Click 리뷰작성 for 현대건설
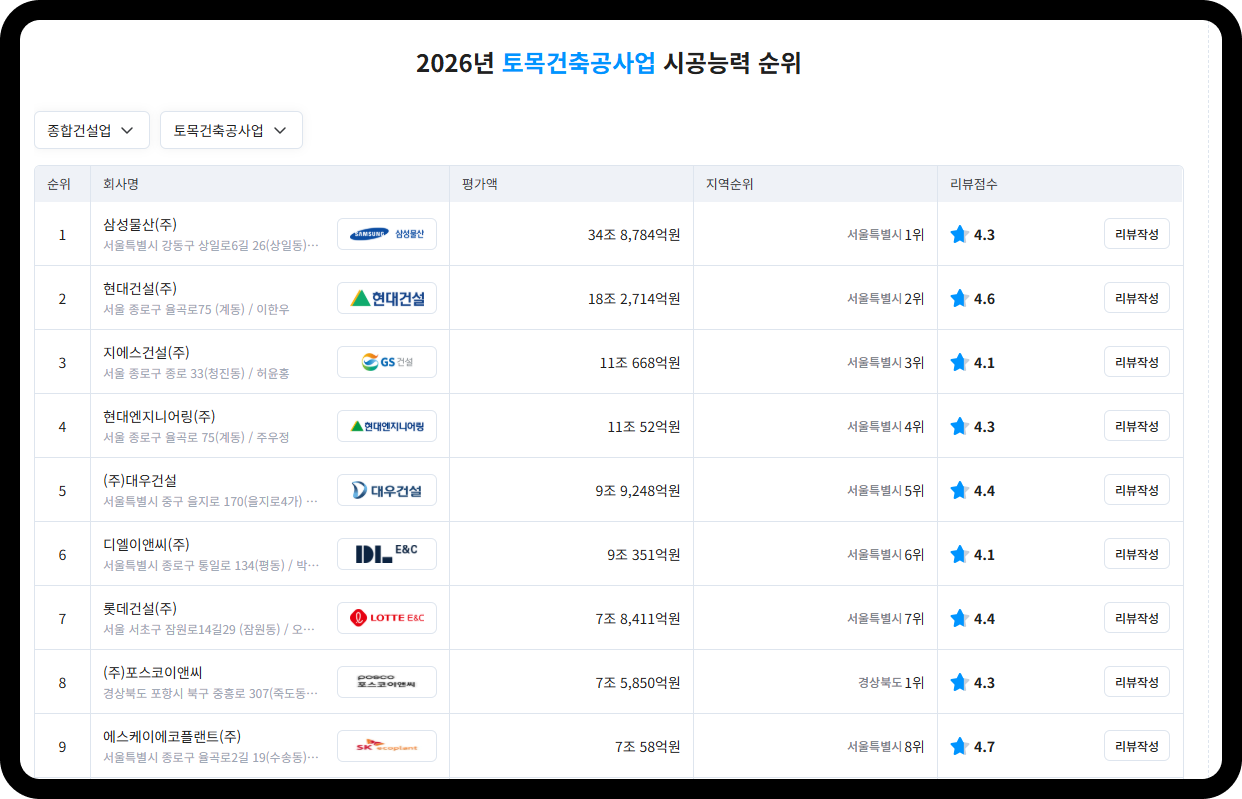Viewport: 1242px width, 799px height. click(x=1137, y=298)
